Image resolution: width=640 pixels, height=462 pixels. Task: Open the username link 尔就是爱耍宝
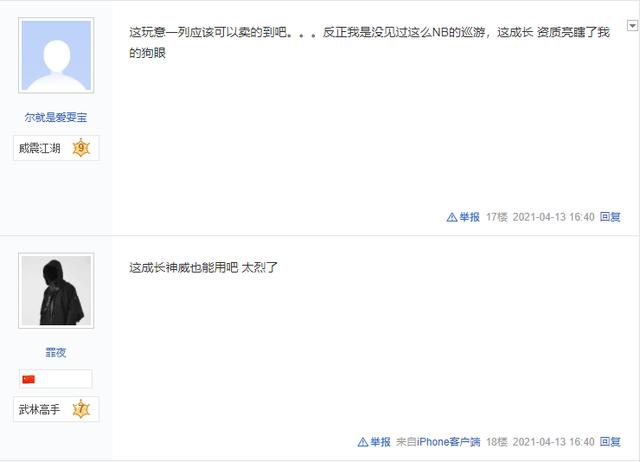click(56, 118)
